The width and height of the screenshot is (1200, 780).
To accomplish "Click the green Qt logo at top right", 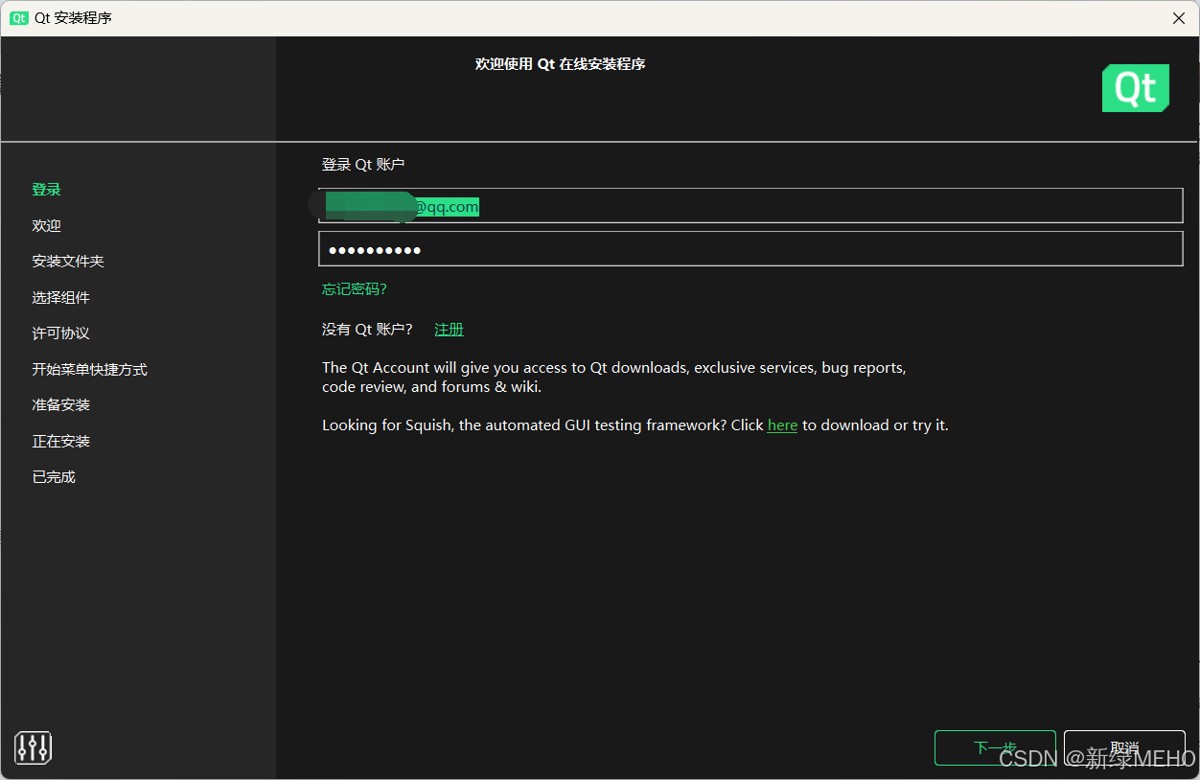I will coord(1135,88).
